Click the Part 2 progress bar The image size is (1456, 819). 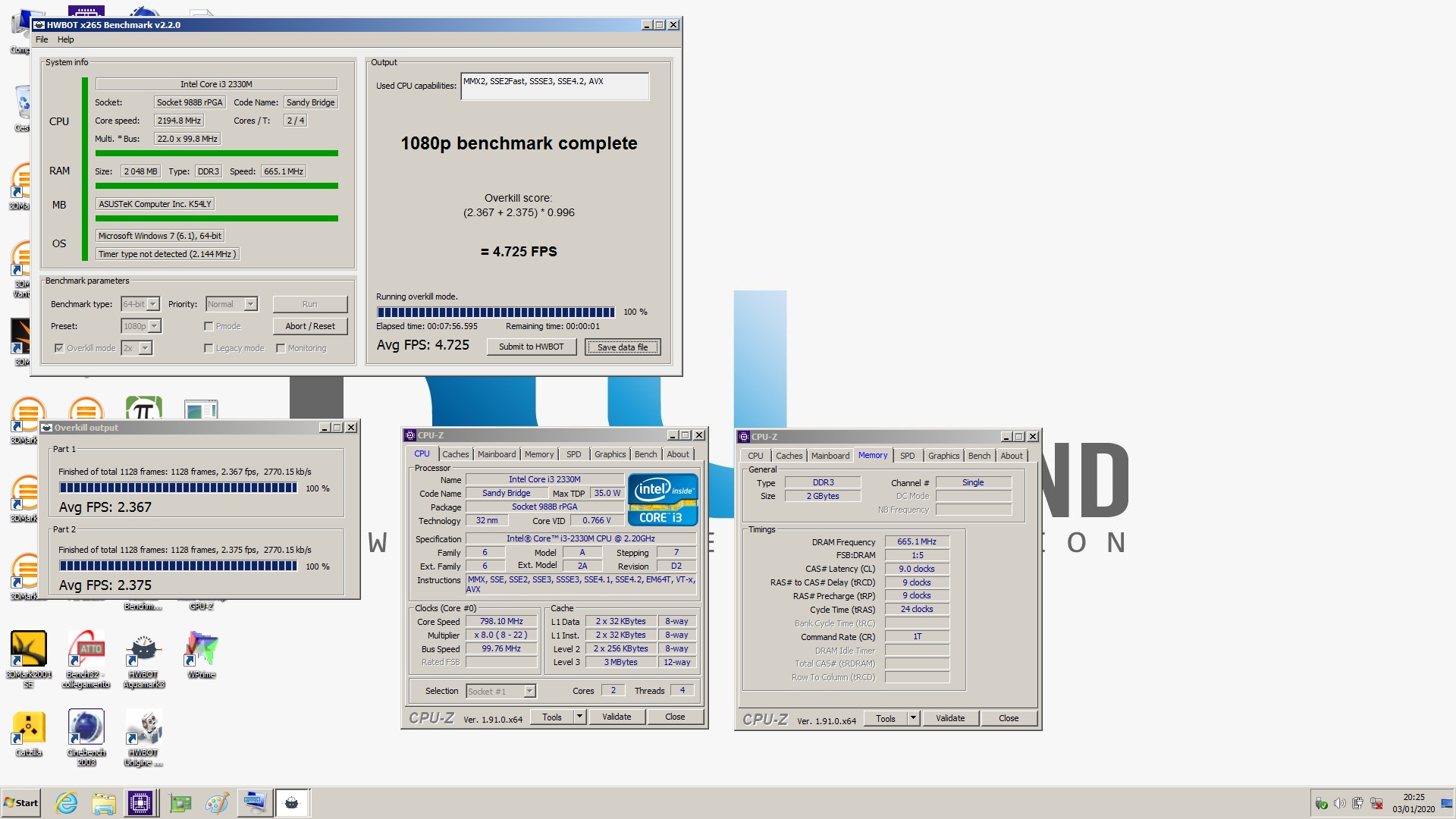point(178,566)
